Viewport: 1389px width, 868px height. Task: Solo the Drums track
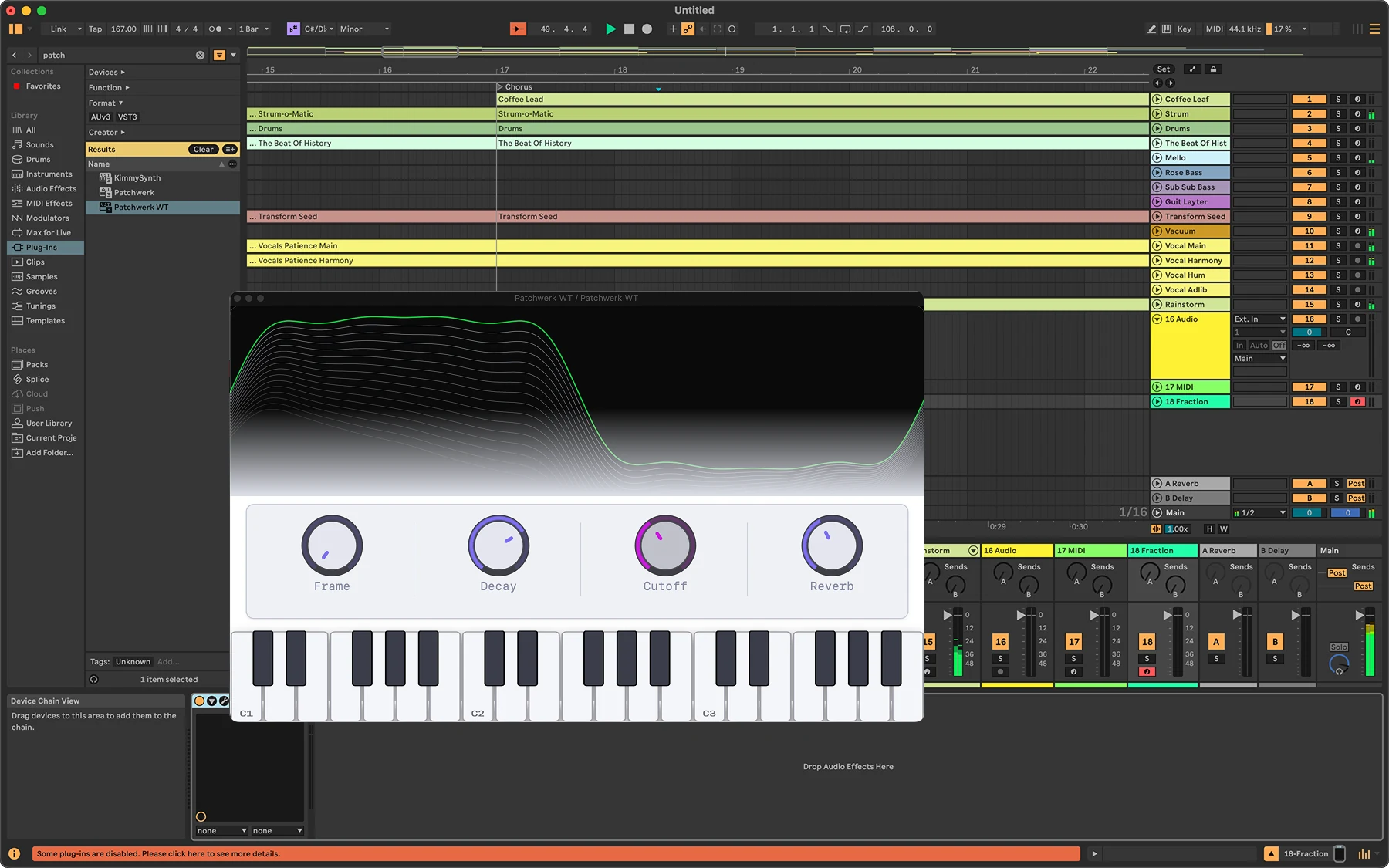coord(1338,129)
